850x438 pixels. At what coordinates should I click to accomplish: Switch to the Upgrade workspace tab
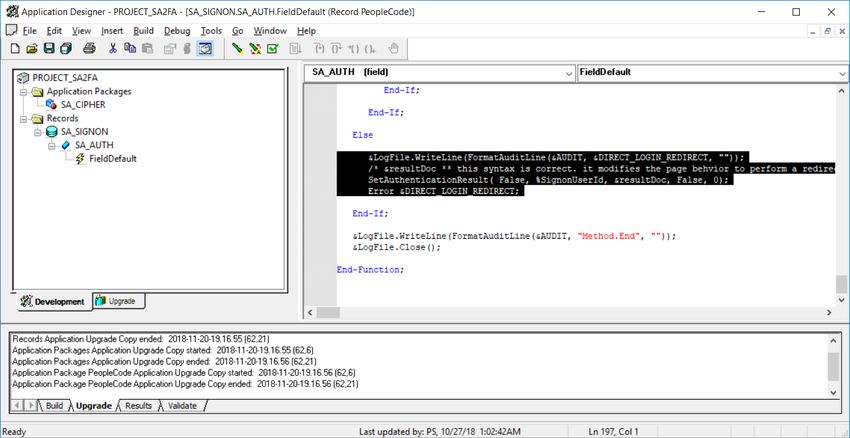[x=117, y=301]
